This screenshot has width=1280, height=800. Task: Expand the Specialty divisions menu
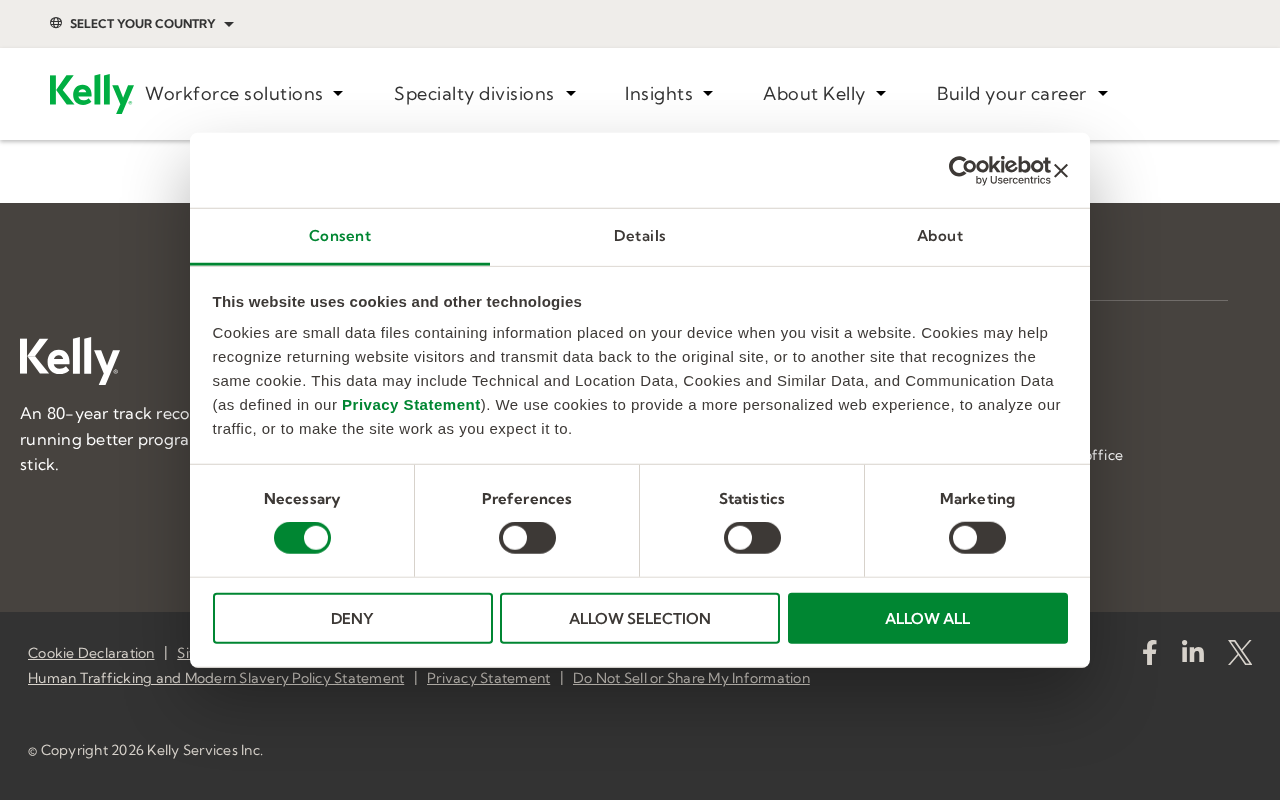click(485, 94)
